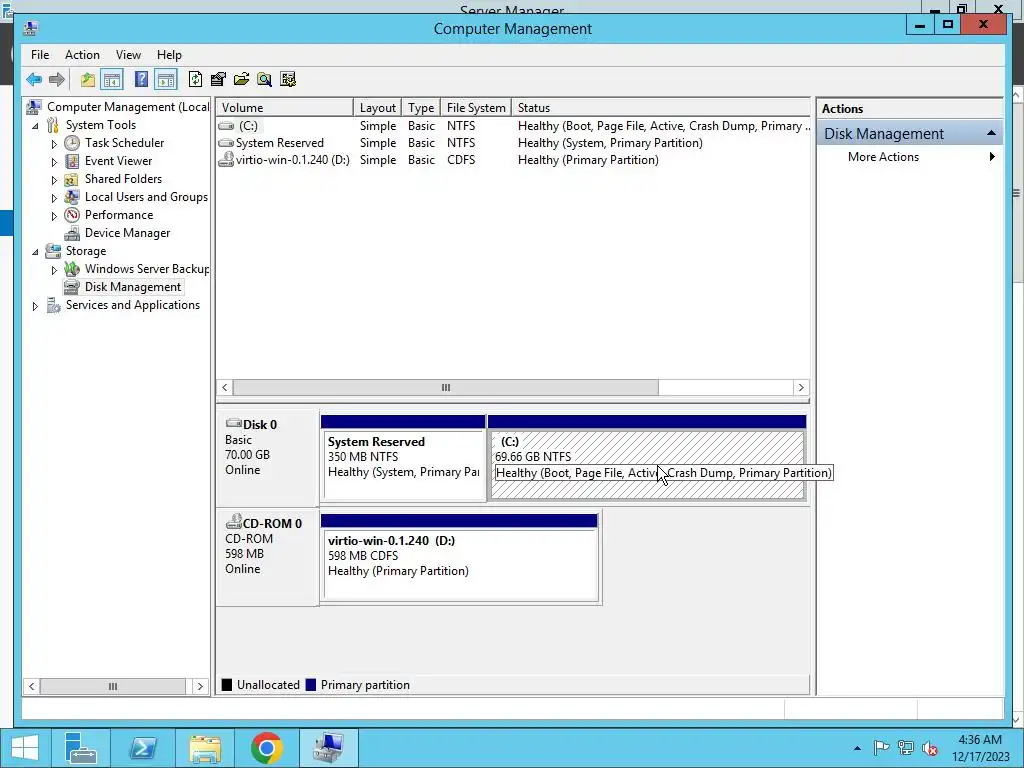Open the Help toolbar icon
The width and height of the screenshot is (1024, 768).
141,80
